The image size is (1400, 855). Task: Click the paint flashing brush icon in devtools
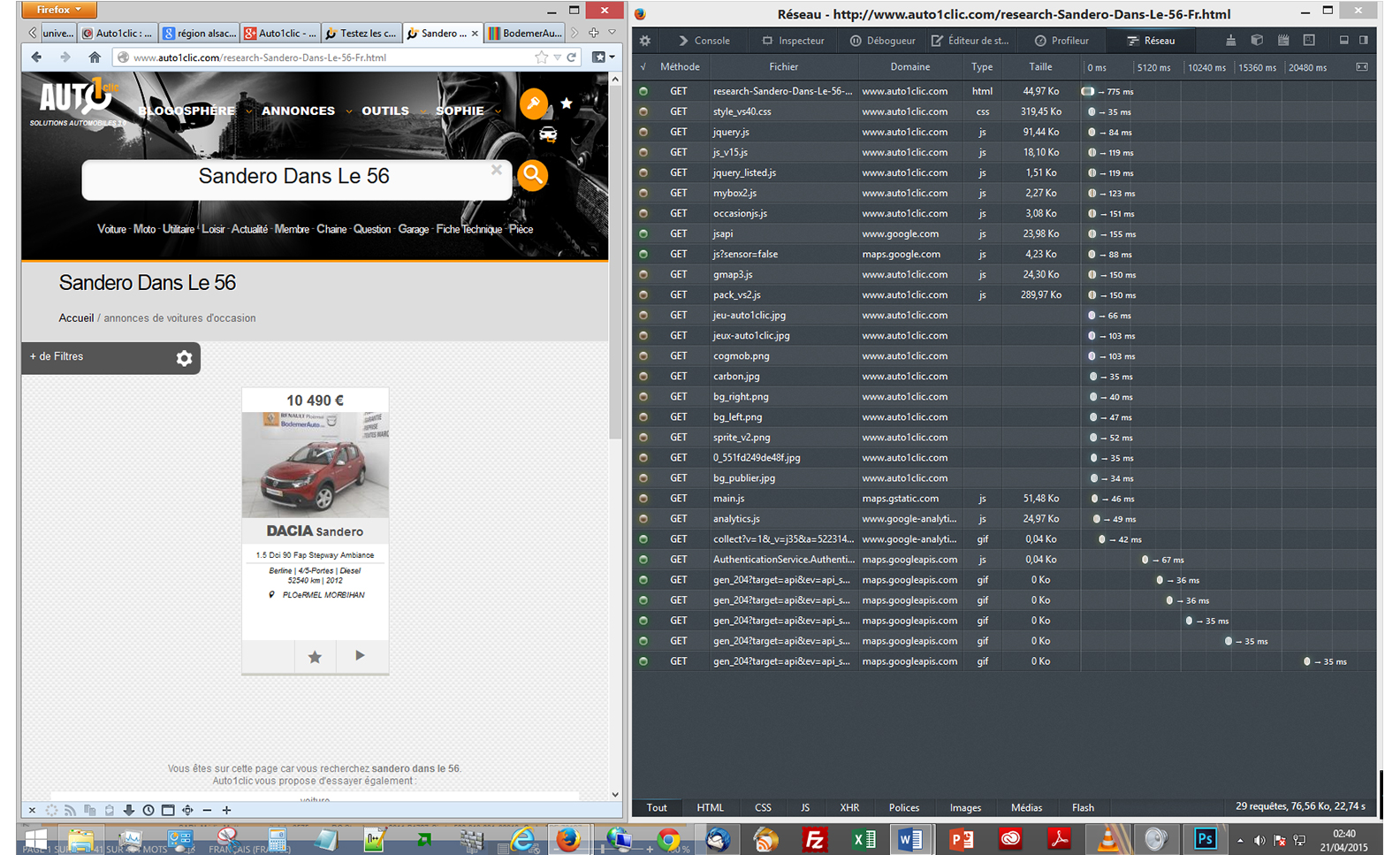pyautogui.click(x=1230, y=41)
